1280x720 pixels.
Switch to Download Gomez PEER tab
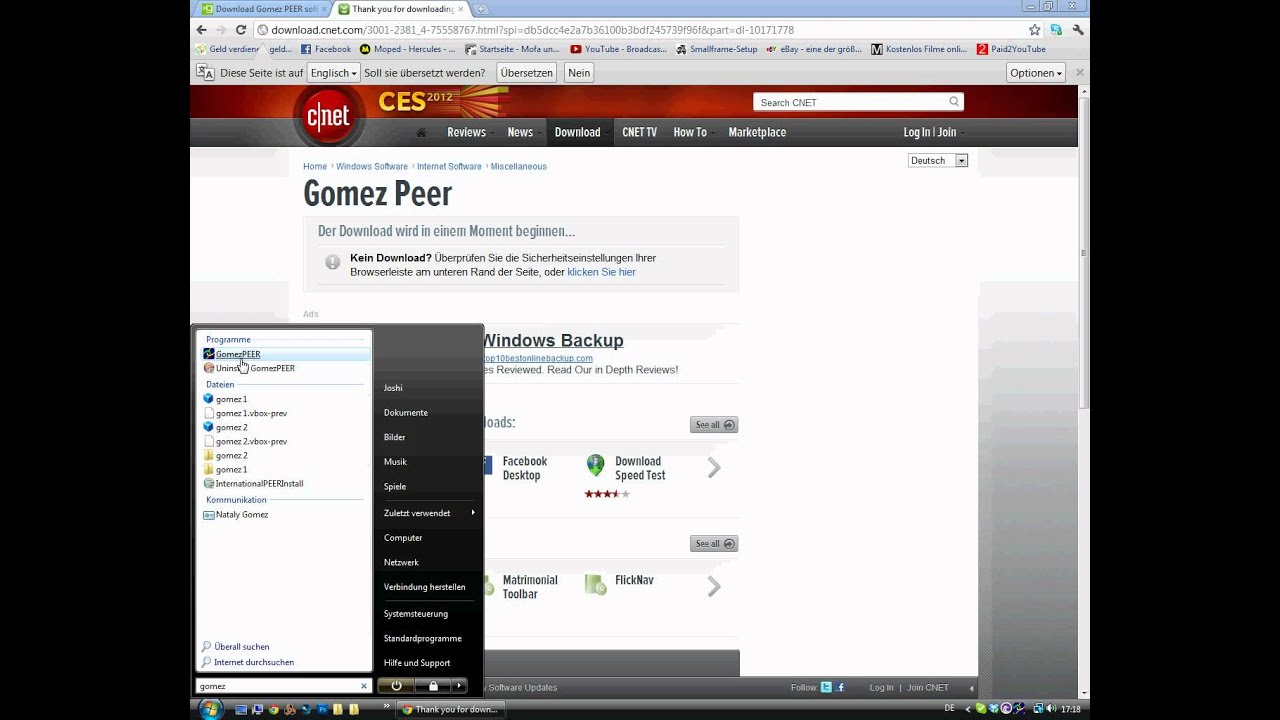click(x=260, y=9)
